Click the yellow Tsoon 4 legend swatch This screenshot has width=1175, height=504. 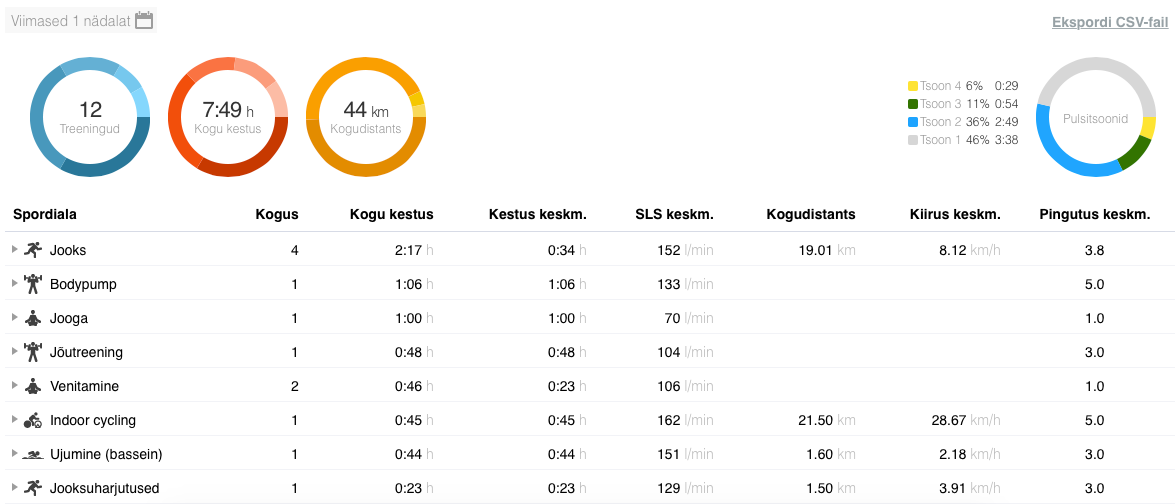point(912,86)
